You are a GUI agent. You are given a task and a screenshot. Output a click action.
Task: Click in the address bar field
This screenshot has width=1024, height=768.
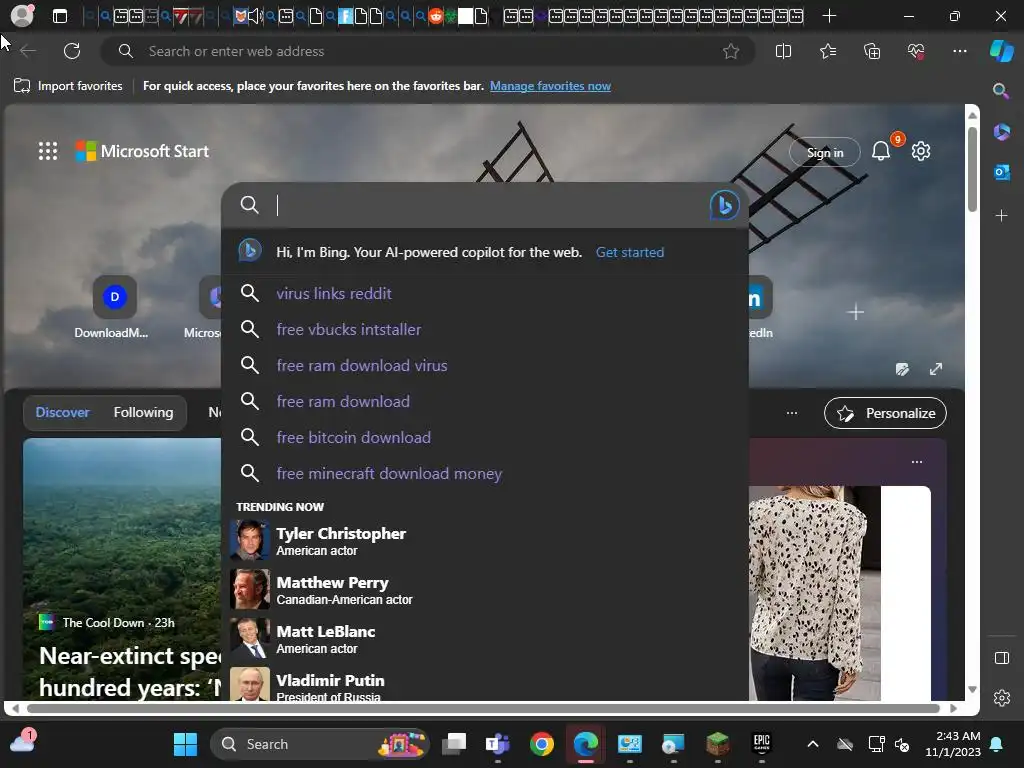428,51
